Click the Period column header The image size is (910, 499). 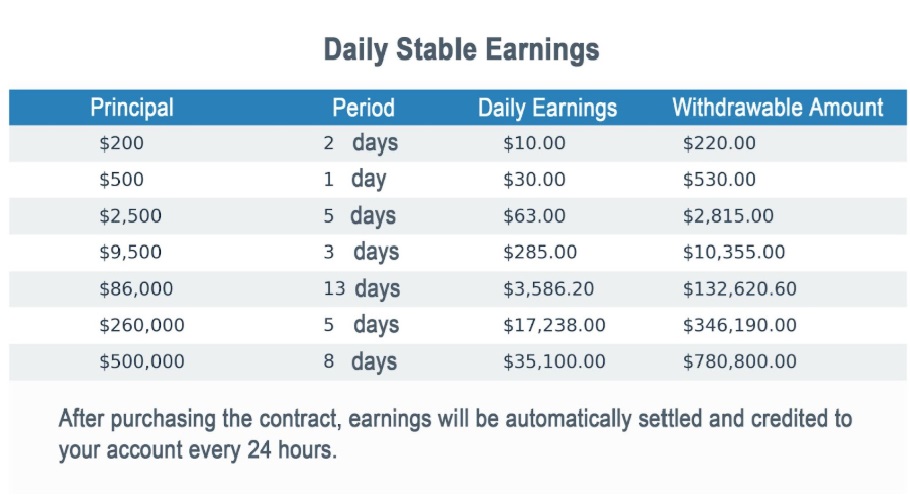pyautogui.click(x=363, y=107)
